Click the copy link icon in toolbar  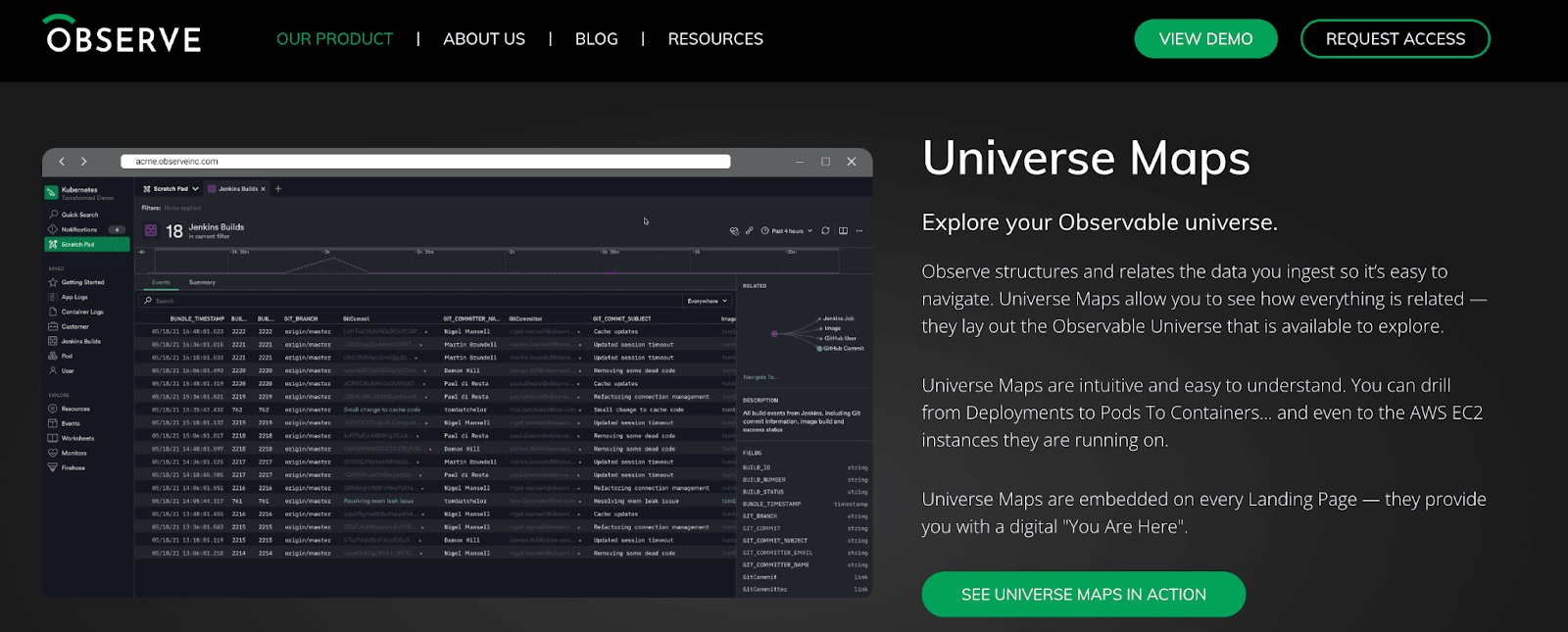click(749, 231)
